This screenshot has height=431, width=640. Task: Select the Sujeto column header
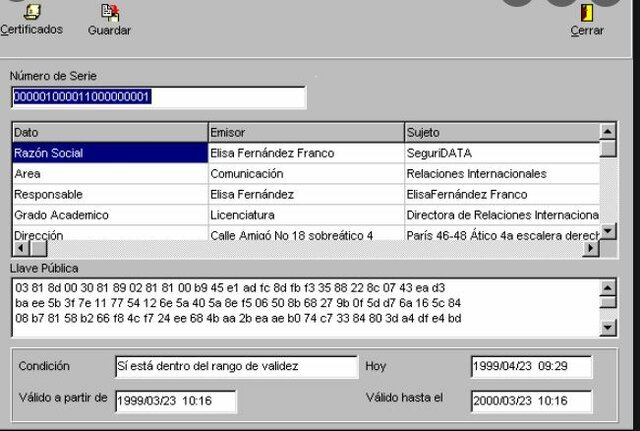click(502, 132)
